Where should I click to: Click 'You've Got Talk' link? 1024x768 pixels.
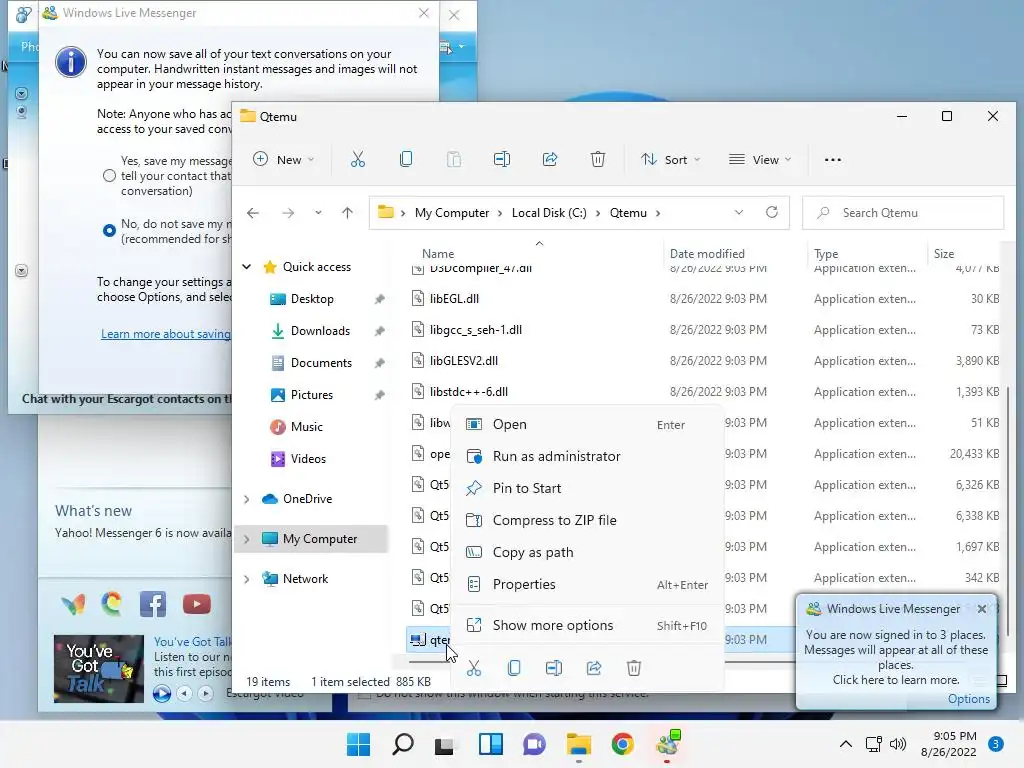click(193, 642)
